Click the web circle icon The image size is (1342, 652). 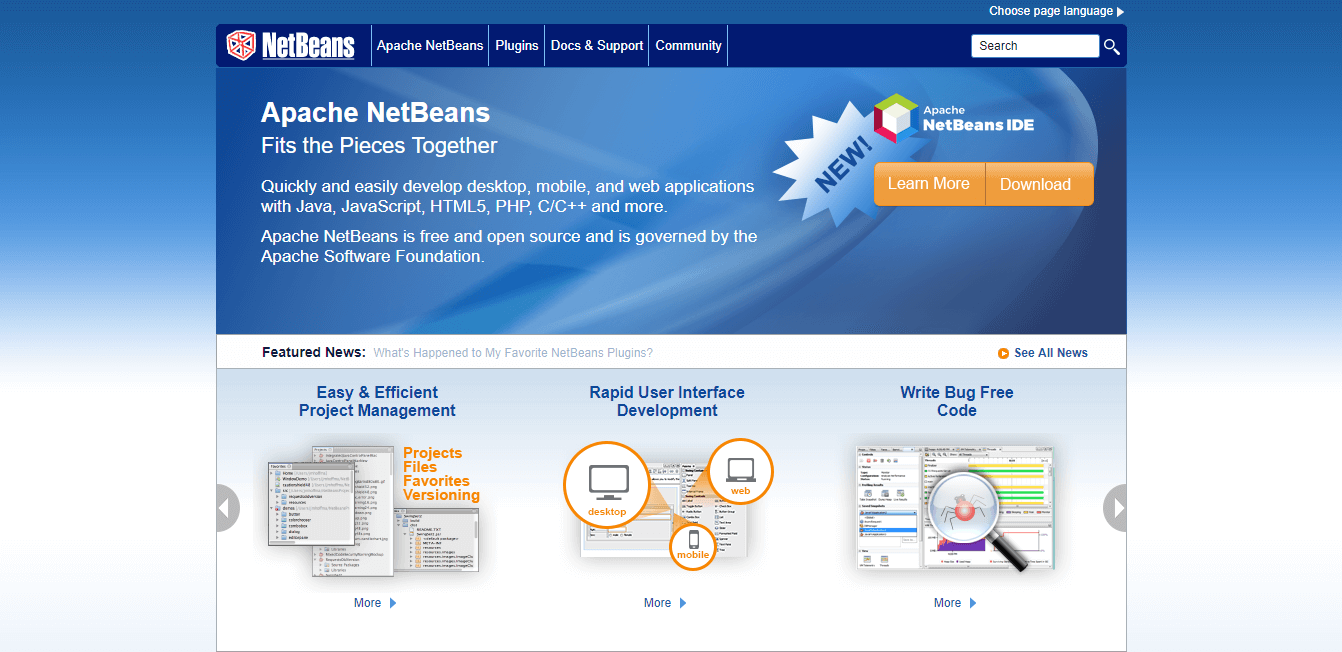(x=740, y=472)
